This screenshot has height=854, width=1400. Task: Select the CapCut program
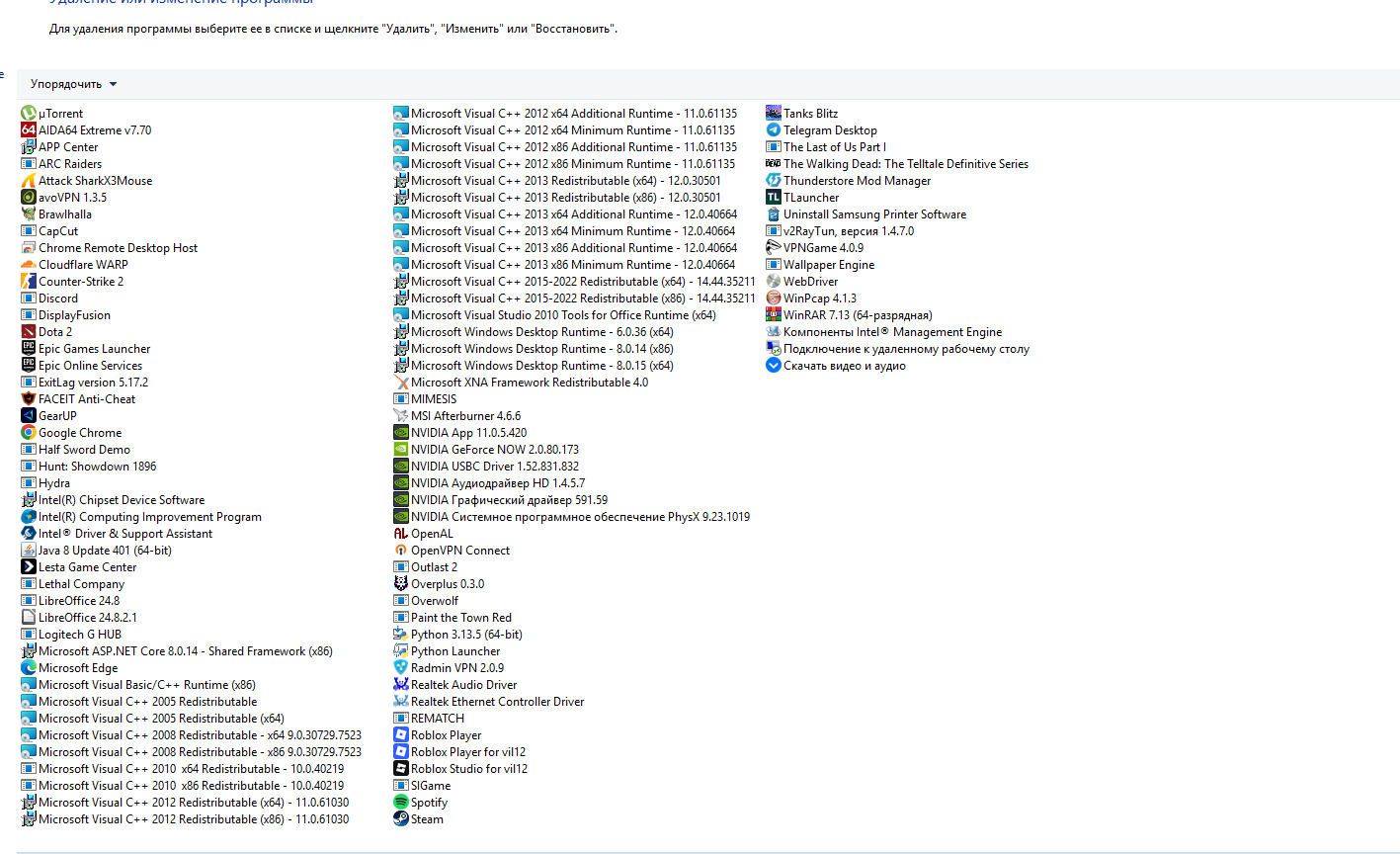point(49,231)
